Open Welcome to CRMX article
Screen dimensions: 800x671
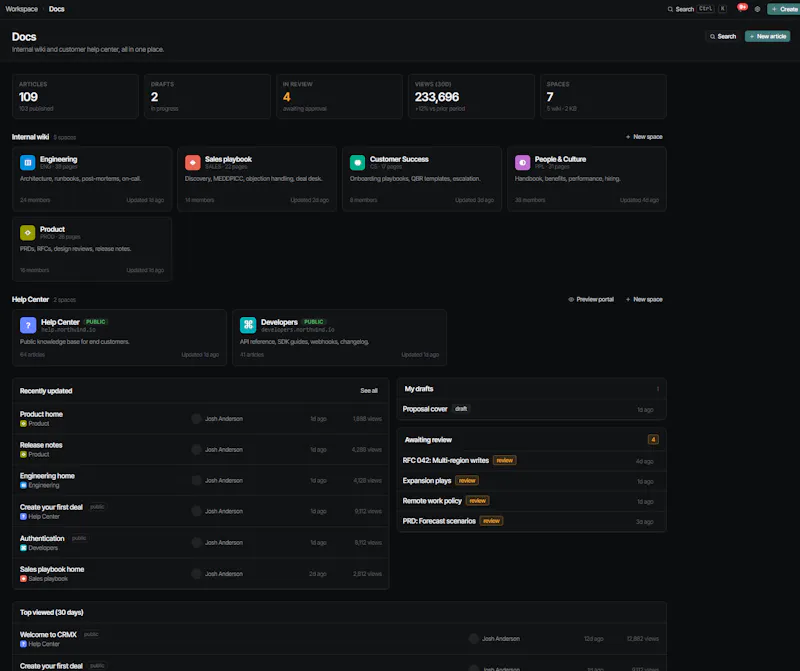(48, 635)
